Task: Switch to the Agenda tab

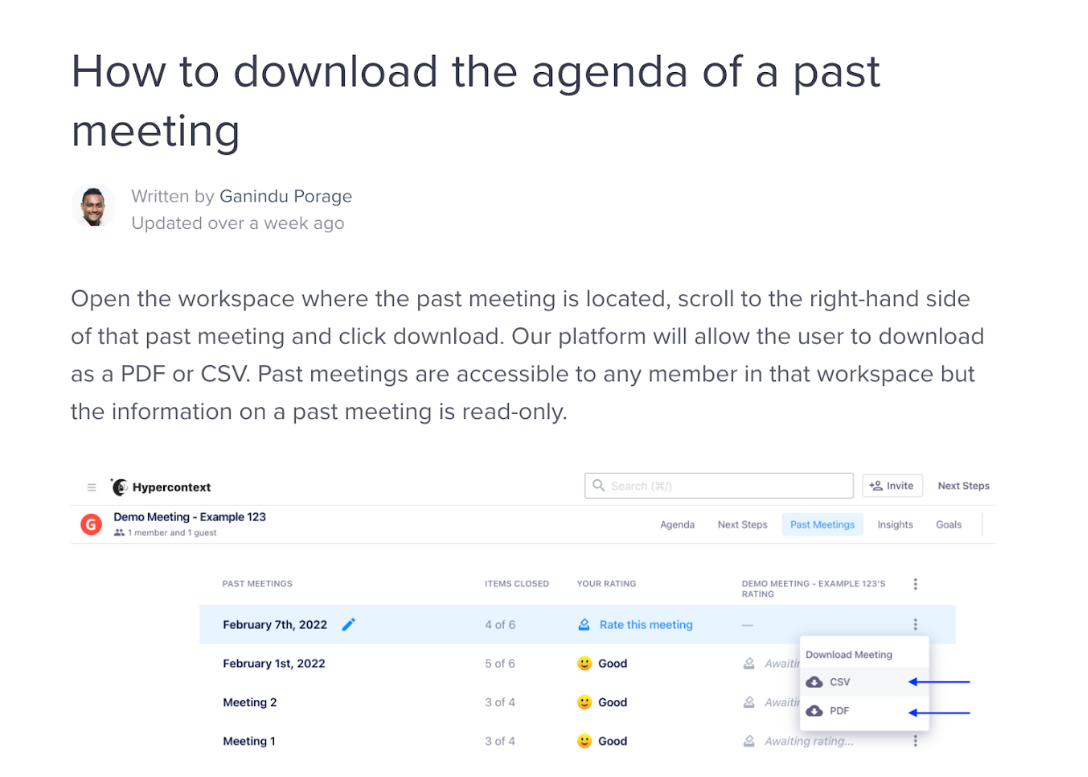Action: click(677, 524)
